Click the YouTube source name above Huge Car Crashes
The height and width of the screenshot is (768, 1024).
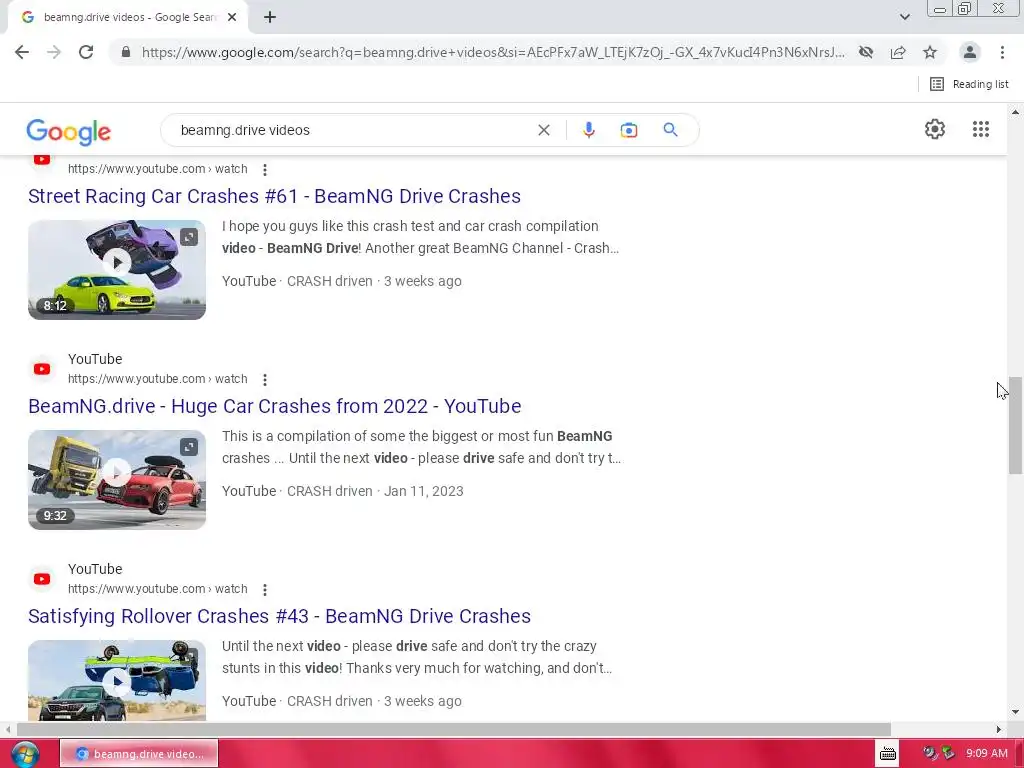(95, 359)
